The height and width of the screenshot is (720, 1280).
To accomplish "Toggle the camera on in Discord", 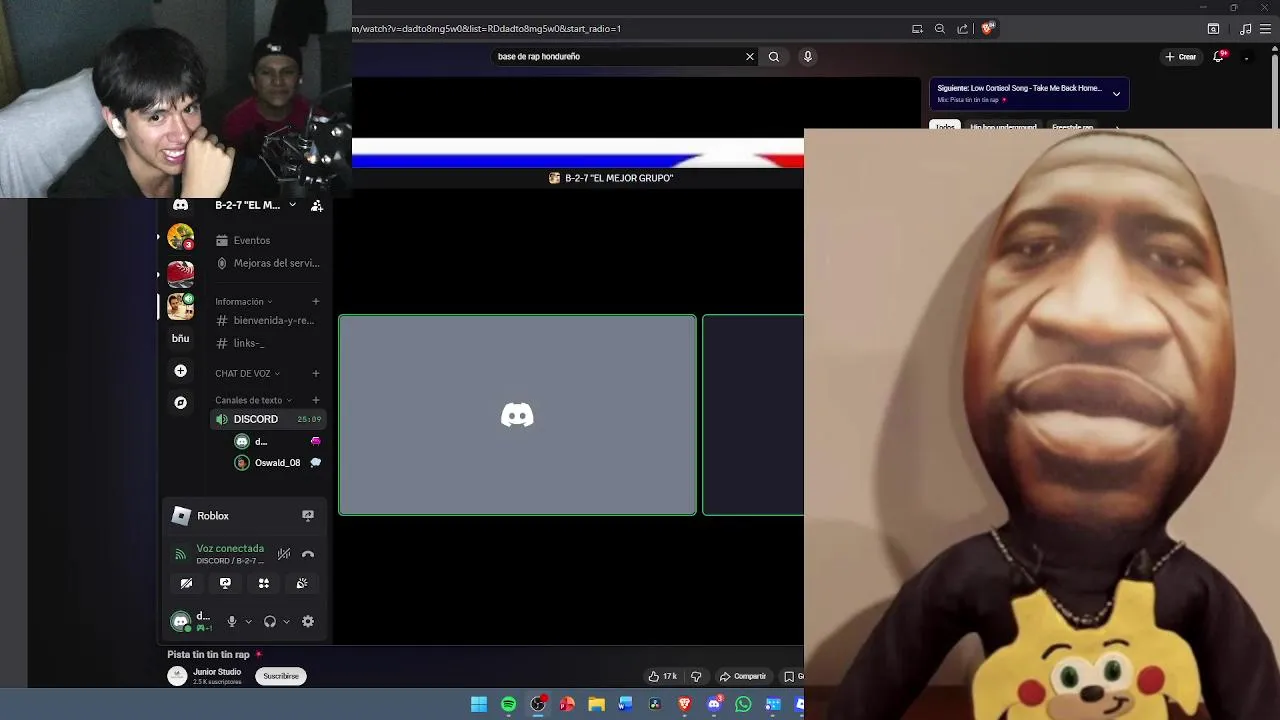I will tap(186, 583).
